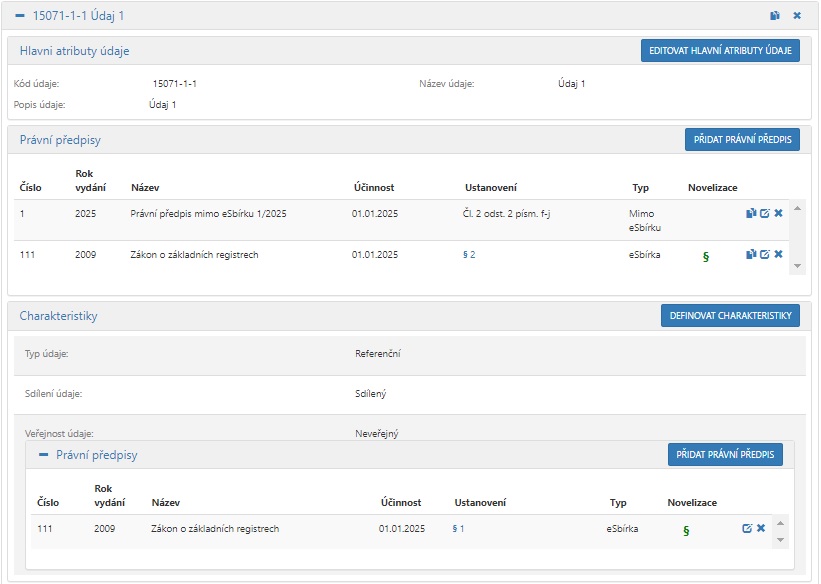821x584 pixels.
Task: Copy the Zákon o základních registrech § 2 row
Action: point(751,255)
